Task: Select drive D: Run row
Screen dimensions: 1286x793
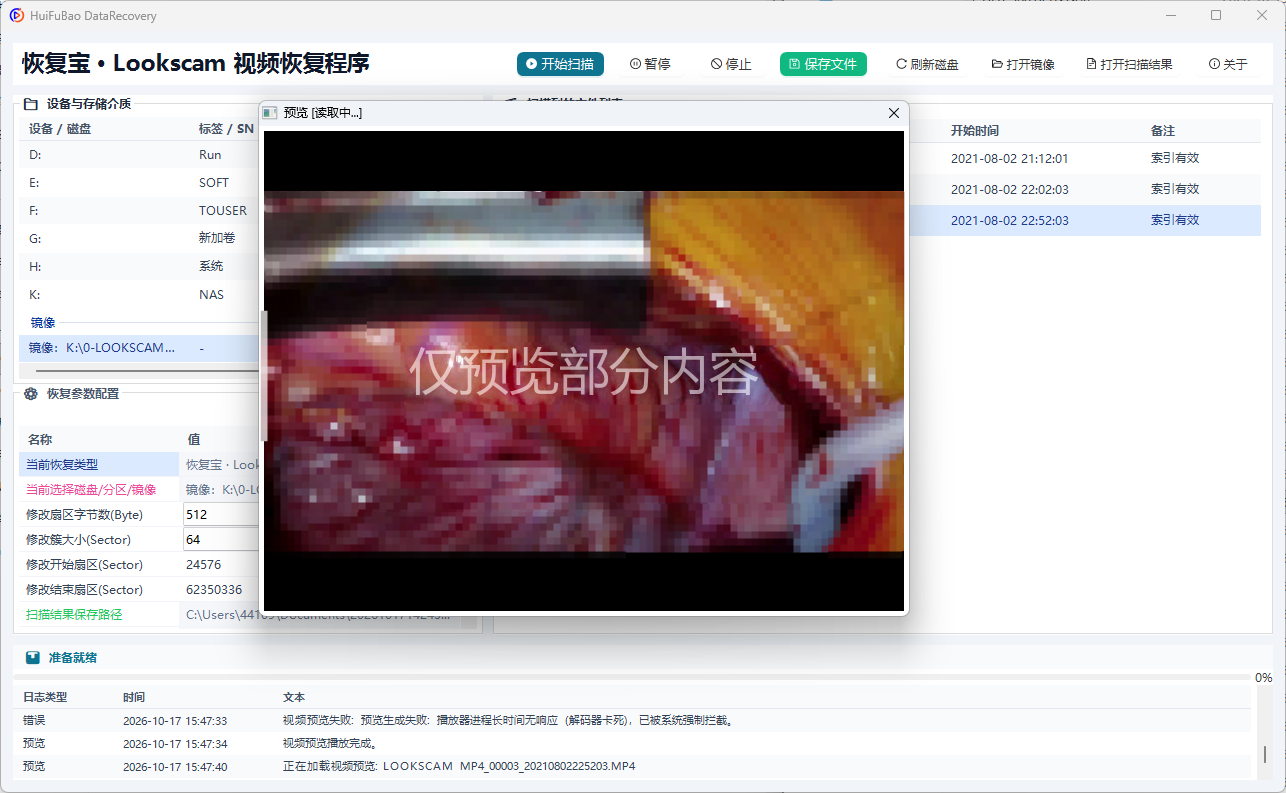Action: [x=139, y=155]
